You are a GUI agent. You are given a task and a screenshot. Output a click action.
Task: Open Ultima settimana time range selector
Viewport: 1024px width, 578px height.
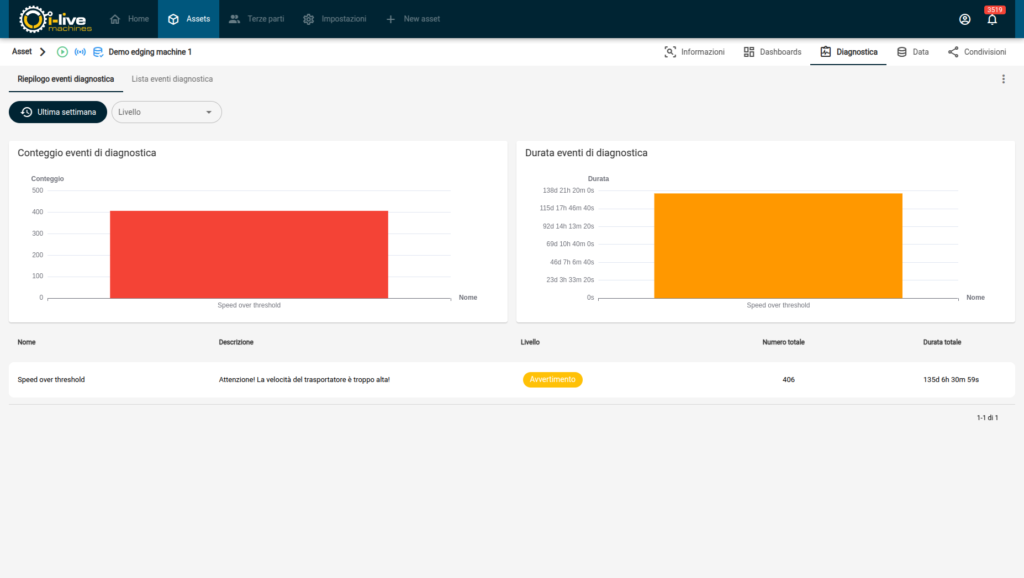[x=58, y=112]
